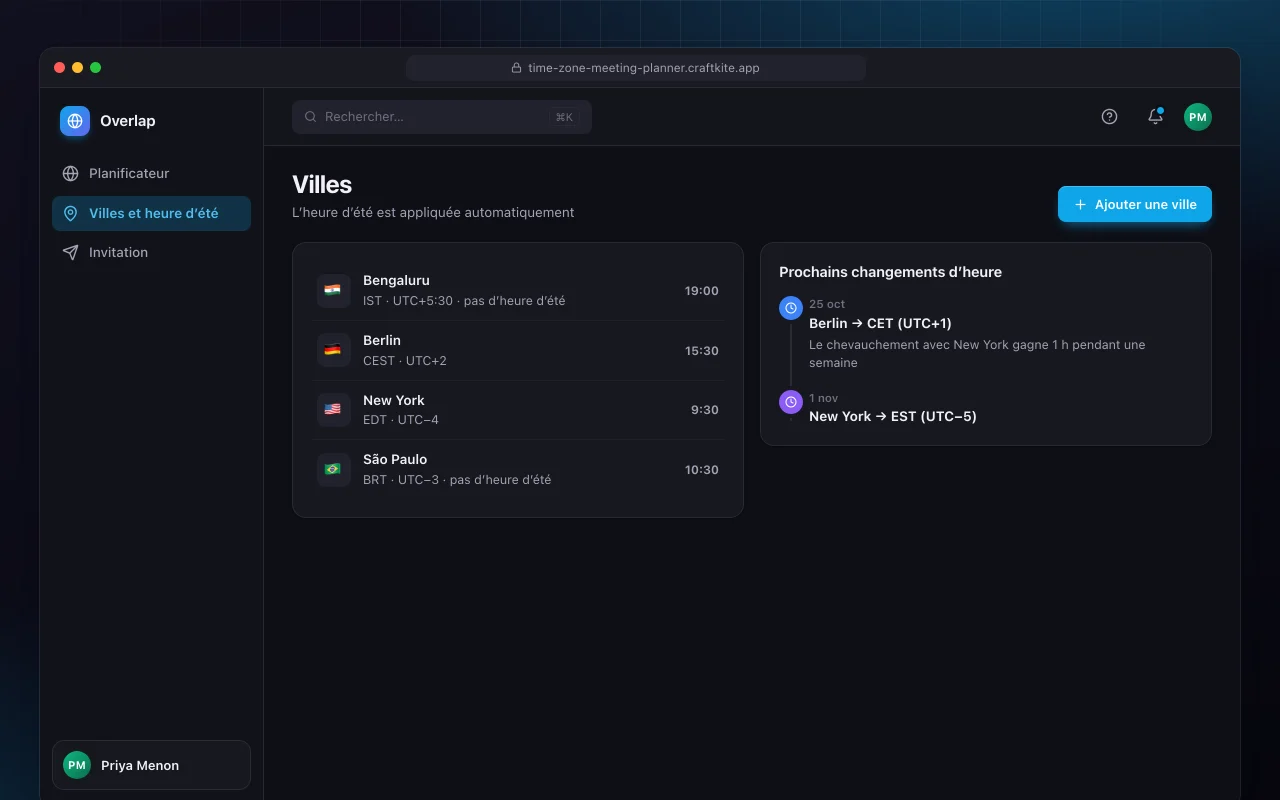The height and width of the screenshot is (800, 1280).
Task: Open Priya Menon profile card
Action: click(x=151, y=765)
